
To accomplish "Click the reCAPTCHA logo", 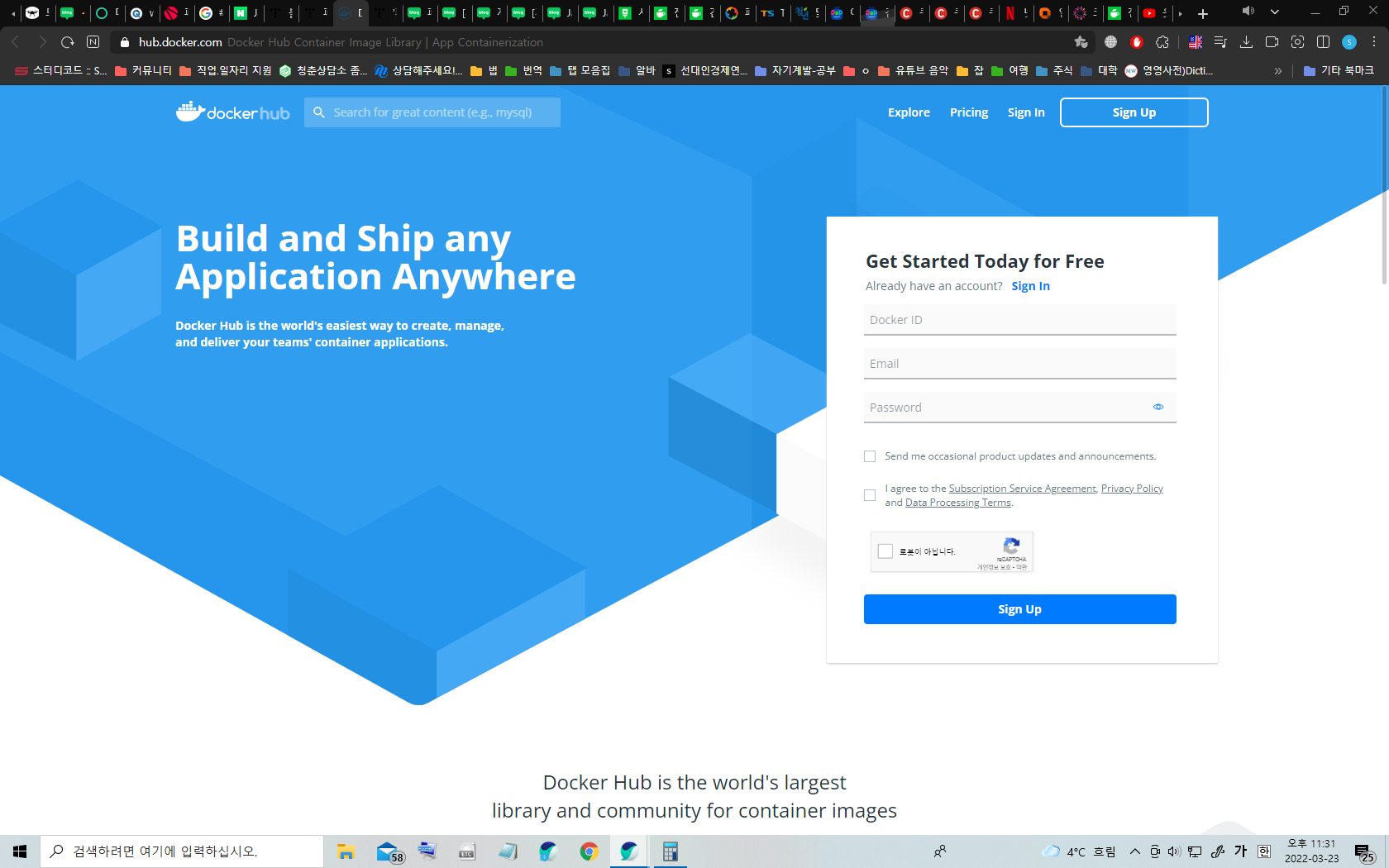I will pyautogui.click(x=1011, y=546).
